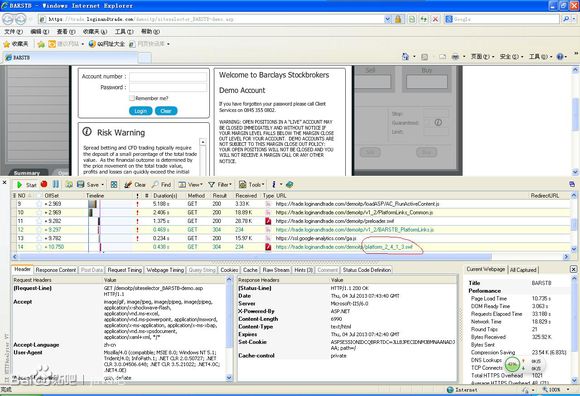Click the info icon in the analyzer toolbar
The image size is (580, 396).
point(274,184)
